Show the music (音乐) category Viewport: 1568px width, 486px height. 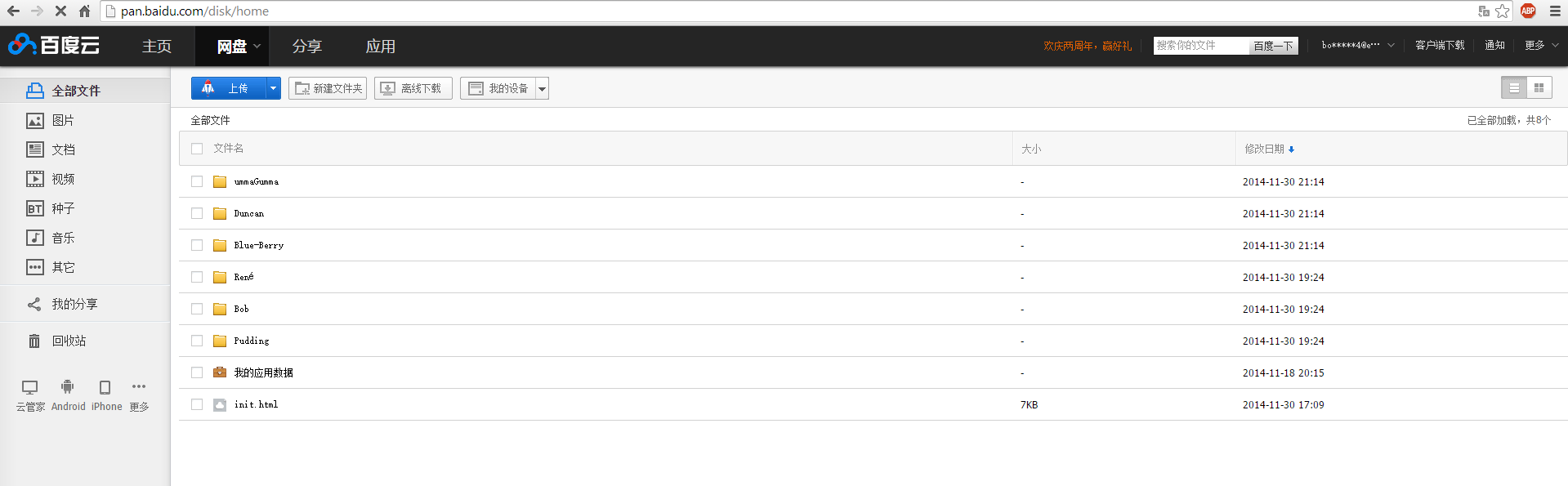[x=51, y=238]
